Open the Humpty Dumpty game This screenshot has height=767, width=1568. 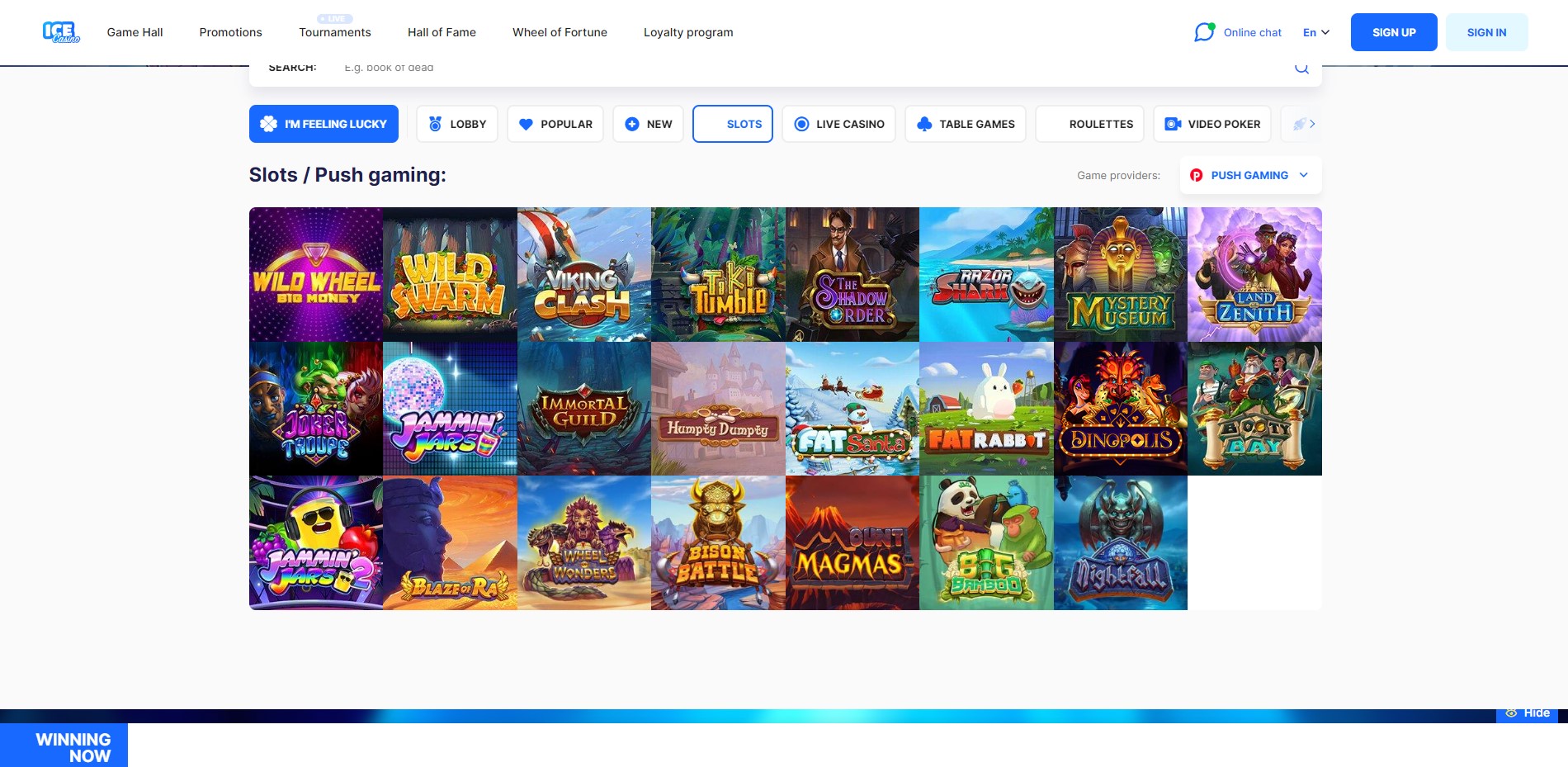click(718, 409)
